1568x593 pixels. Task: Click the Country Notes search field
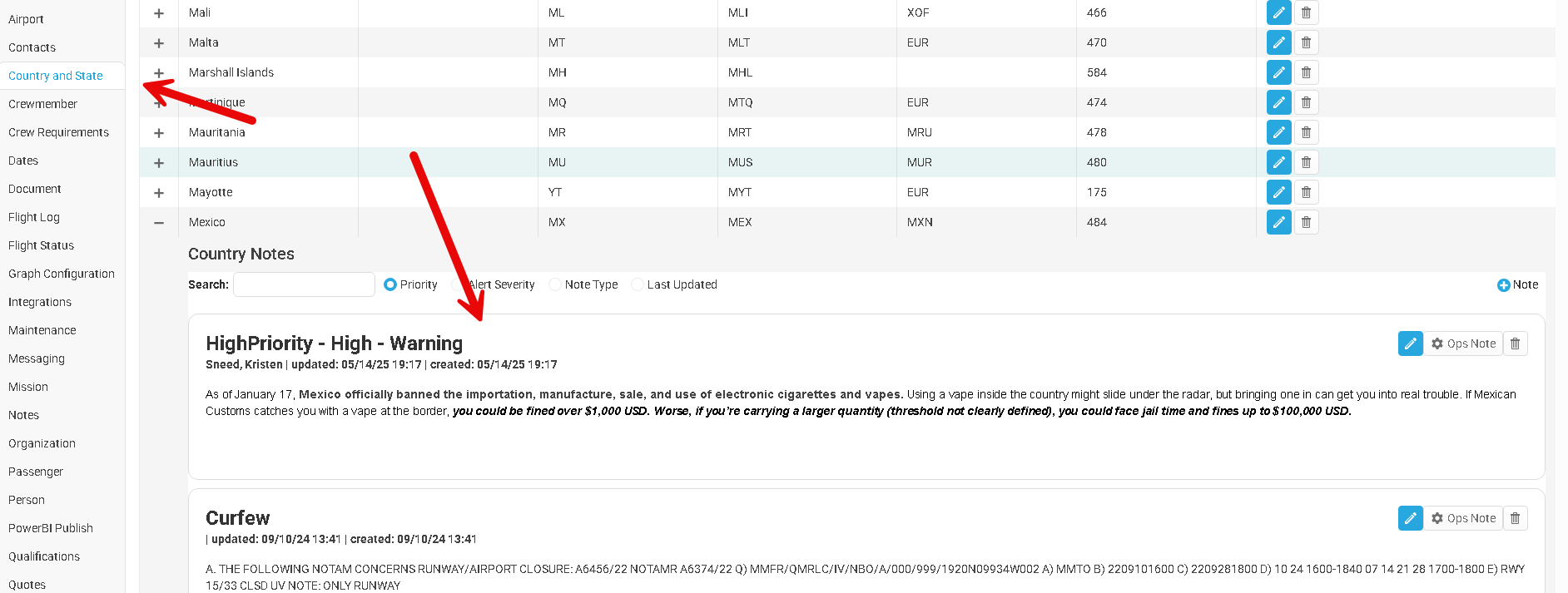304,284
